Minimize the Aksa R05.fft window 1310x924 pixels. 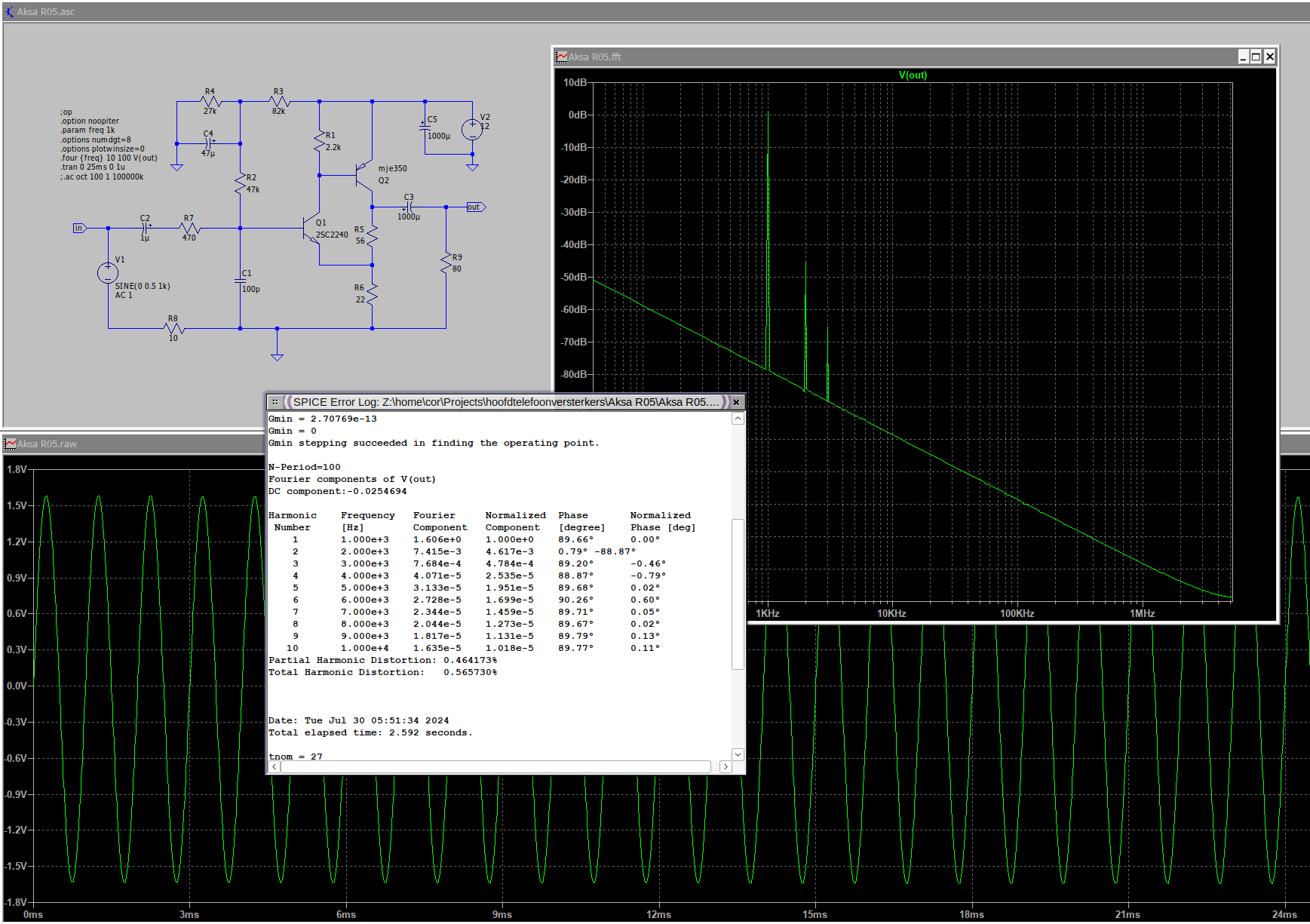1243,57
